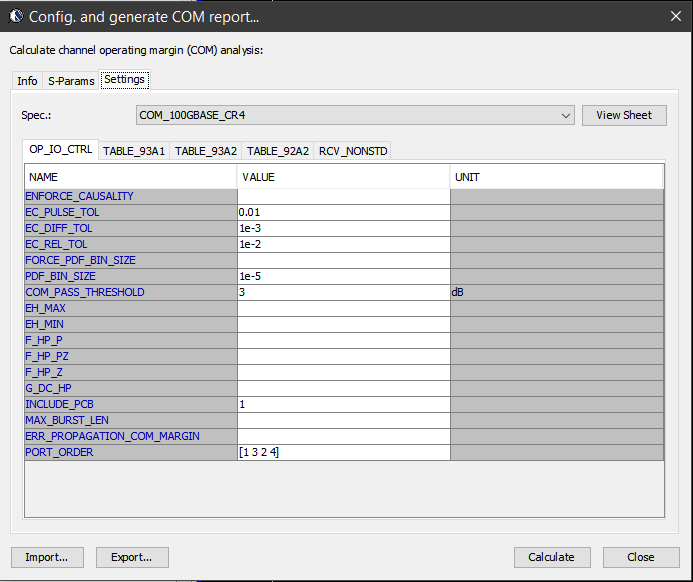This screenshot has height=582, width=693.
Task: Edit the COM_PASS_THRESHOLD value cell
Action: tap(343, 292)
